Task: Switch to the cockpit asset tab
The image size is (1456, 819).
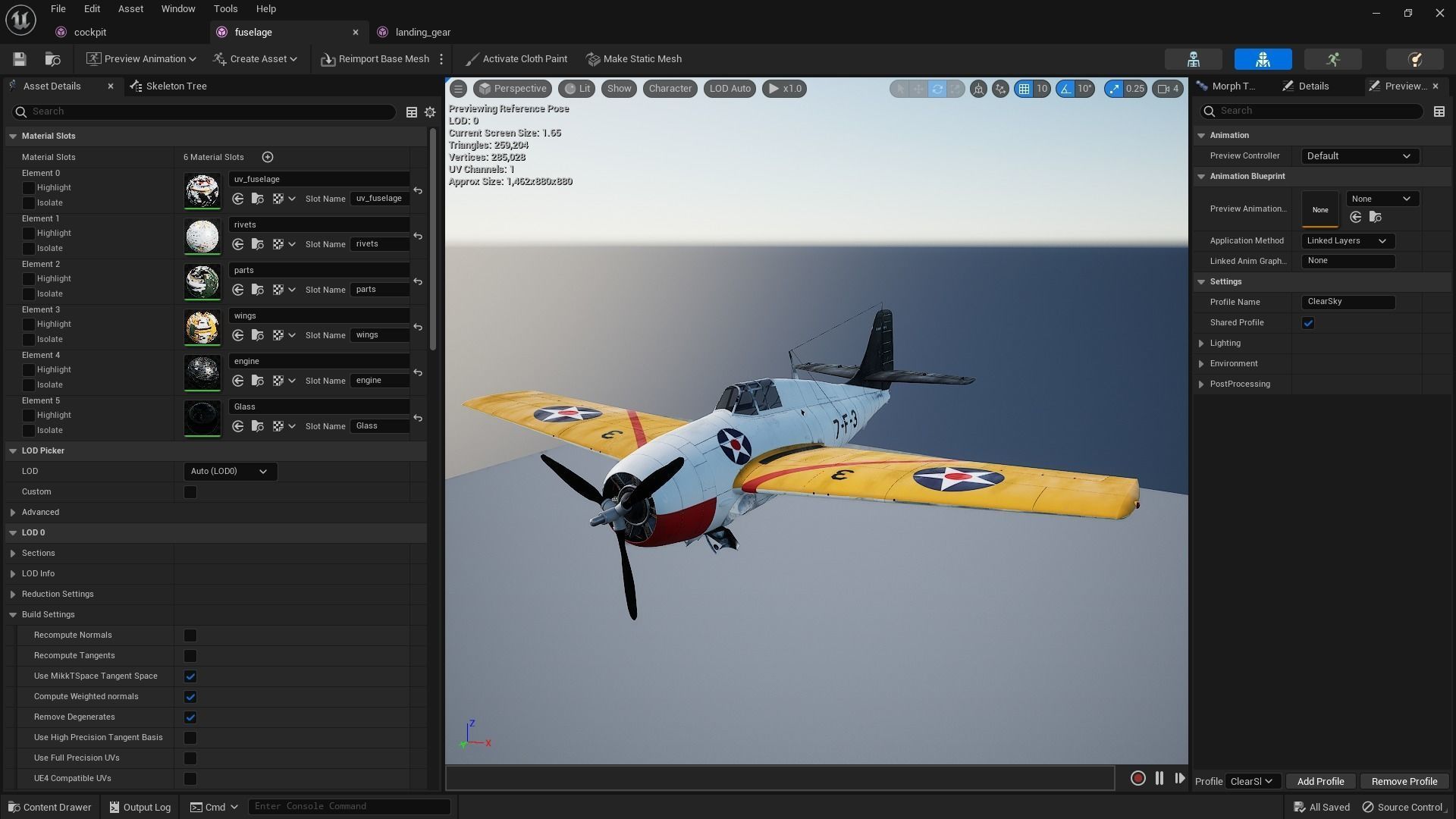Action: coord(89,32)
